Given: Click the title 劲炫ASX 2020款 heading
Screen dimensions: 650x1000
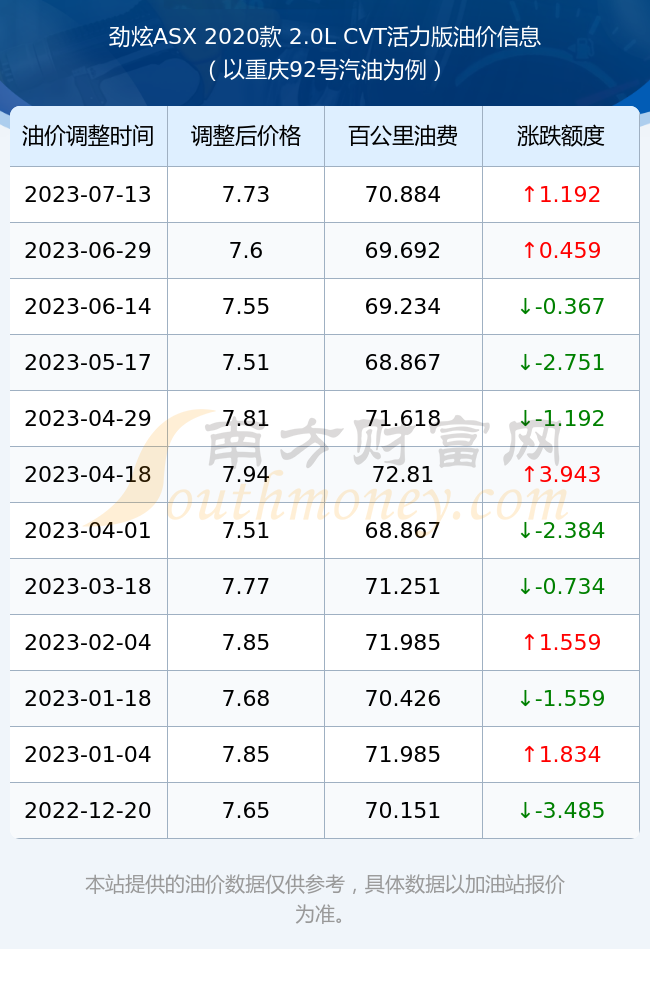Looking at the screenshot, I should click(x=325, y=37).
